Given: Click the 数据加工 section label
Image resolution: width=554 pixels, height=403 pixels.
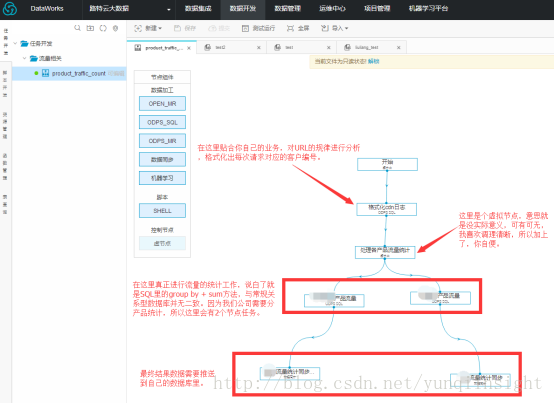Looking at the screenshot, I should (x=162, y=90).
